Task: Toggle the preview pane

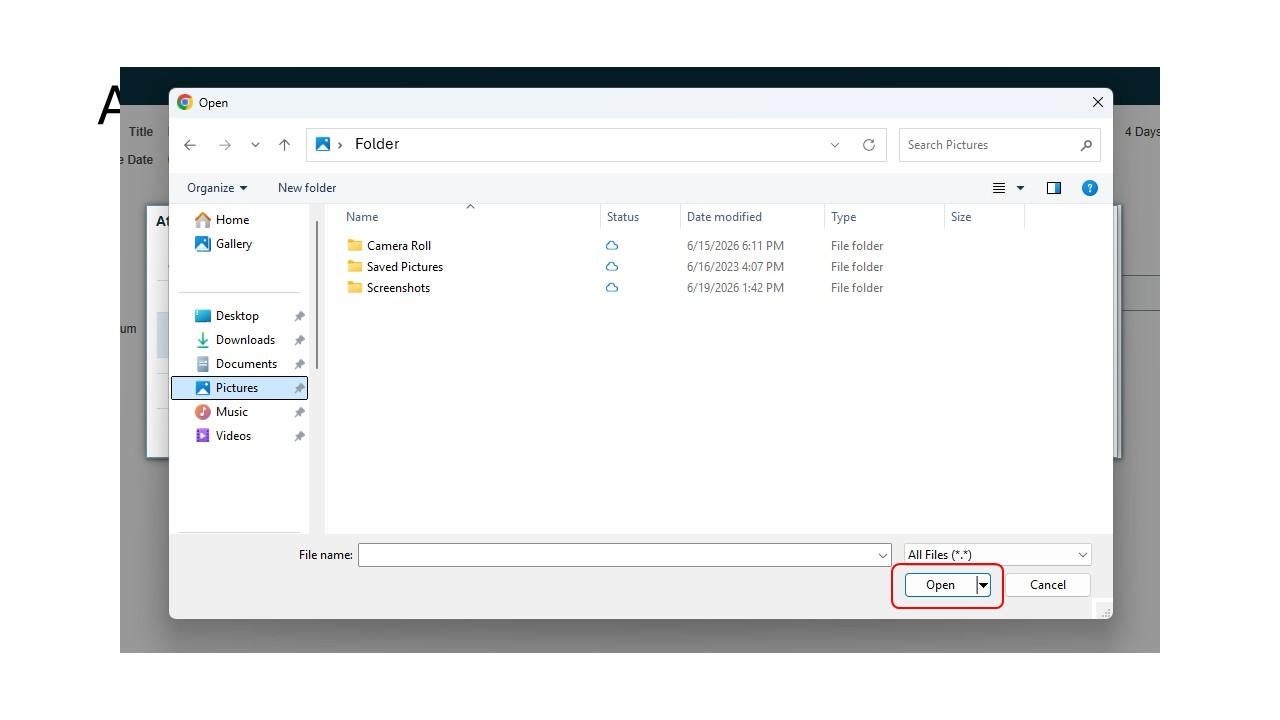Action: tap(1053, 188)
